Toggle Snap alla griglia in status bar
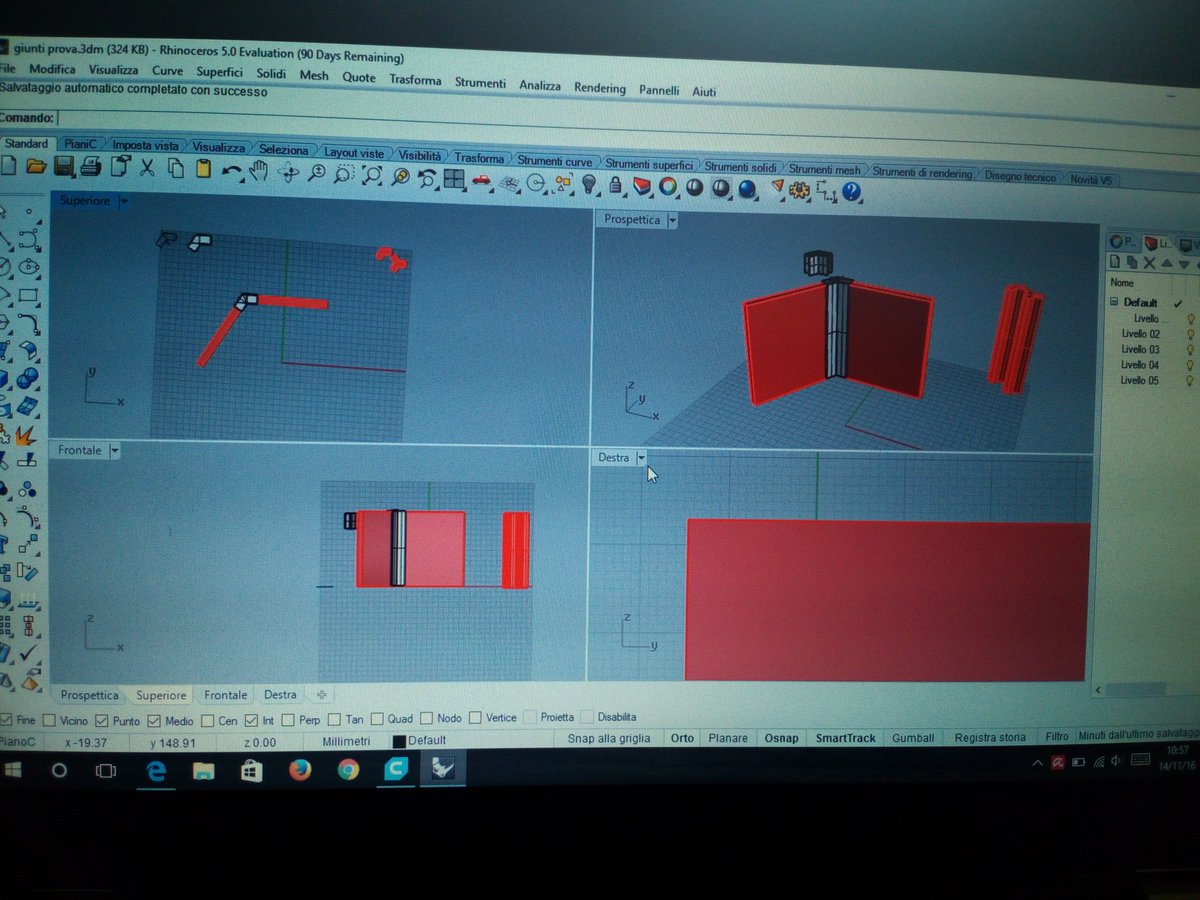Screen dimensions: 1200x900 [608, 738]
